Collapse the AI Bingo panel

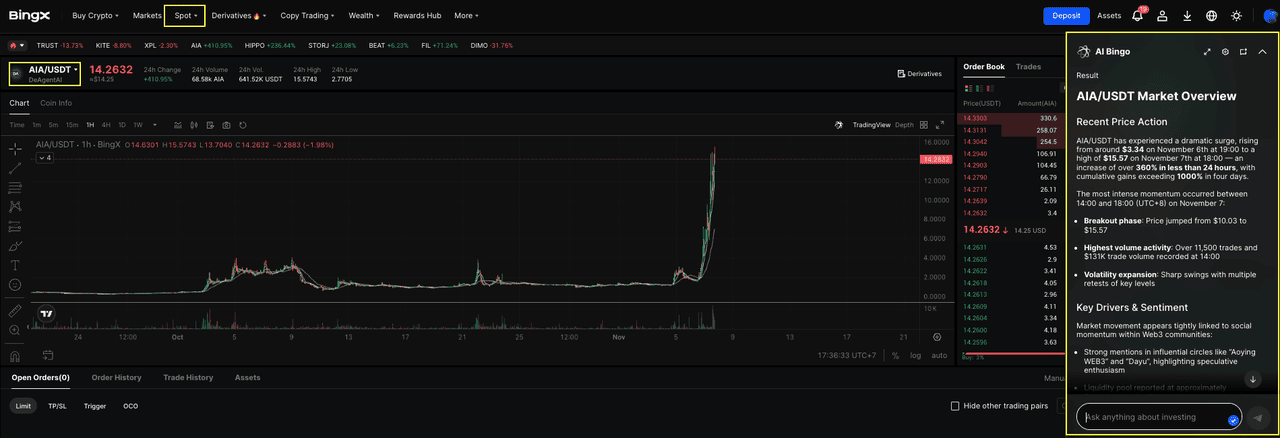[x=1262, y=52]
